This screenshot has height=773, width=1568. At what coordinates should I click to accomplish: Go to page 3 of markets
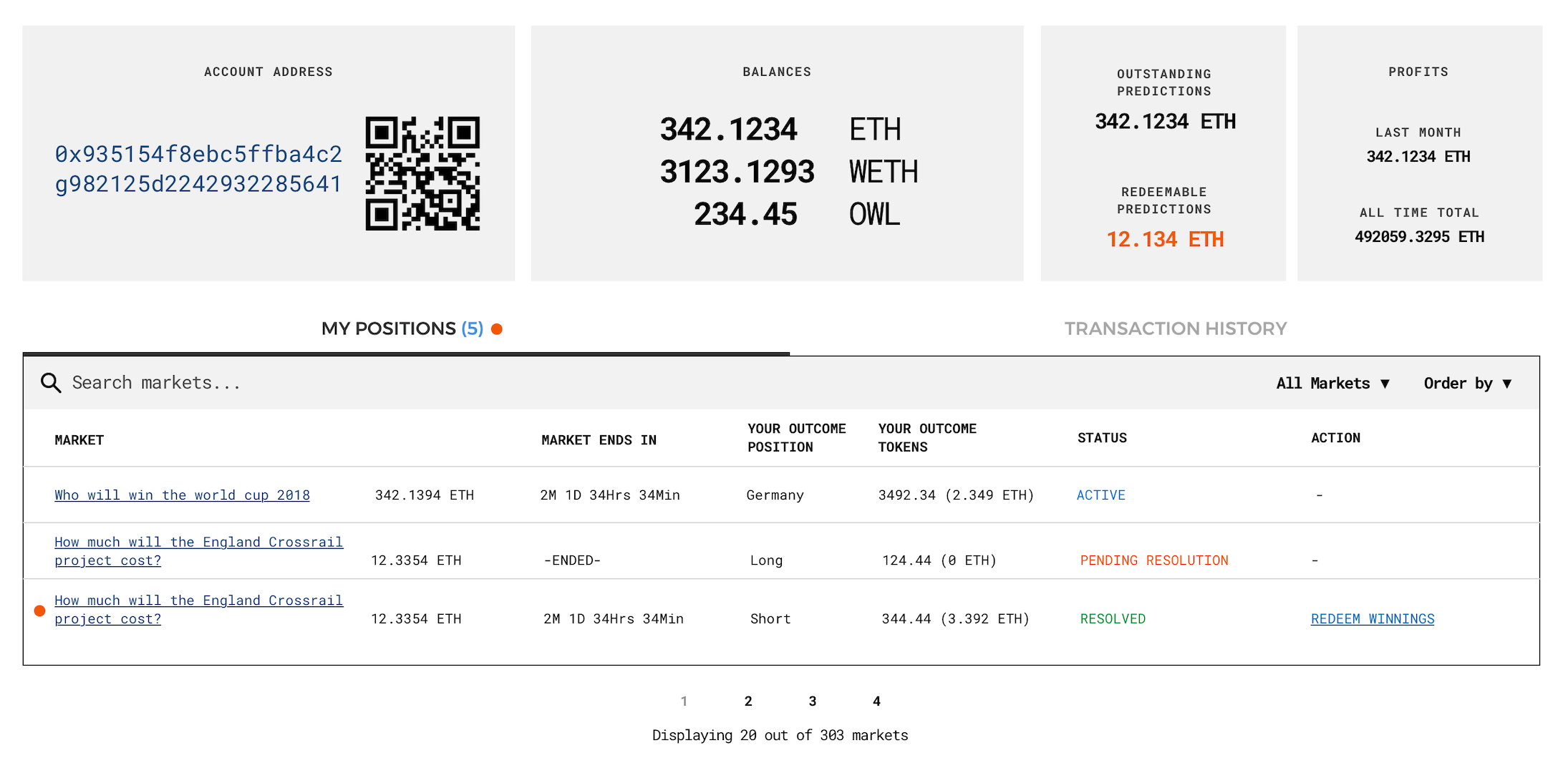[x=812, y=701]
